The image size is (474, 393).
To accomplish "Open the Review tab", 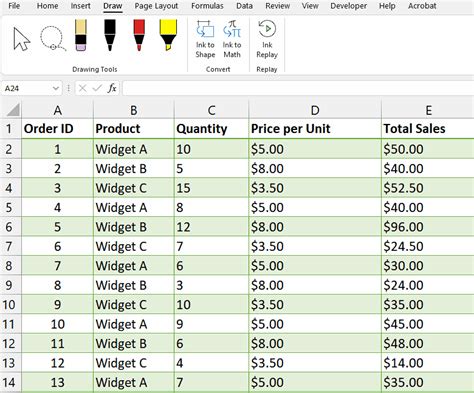I will 278,6.
